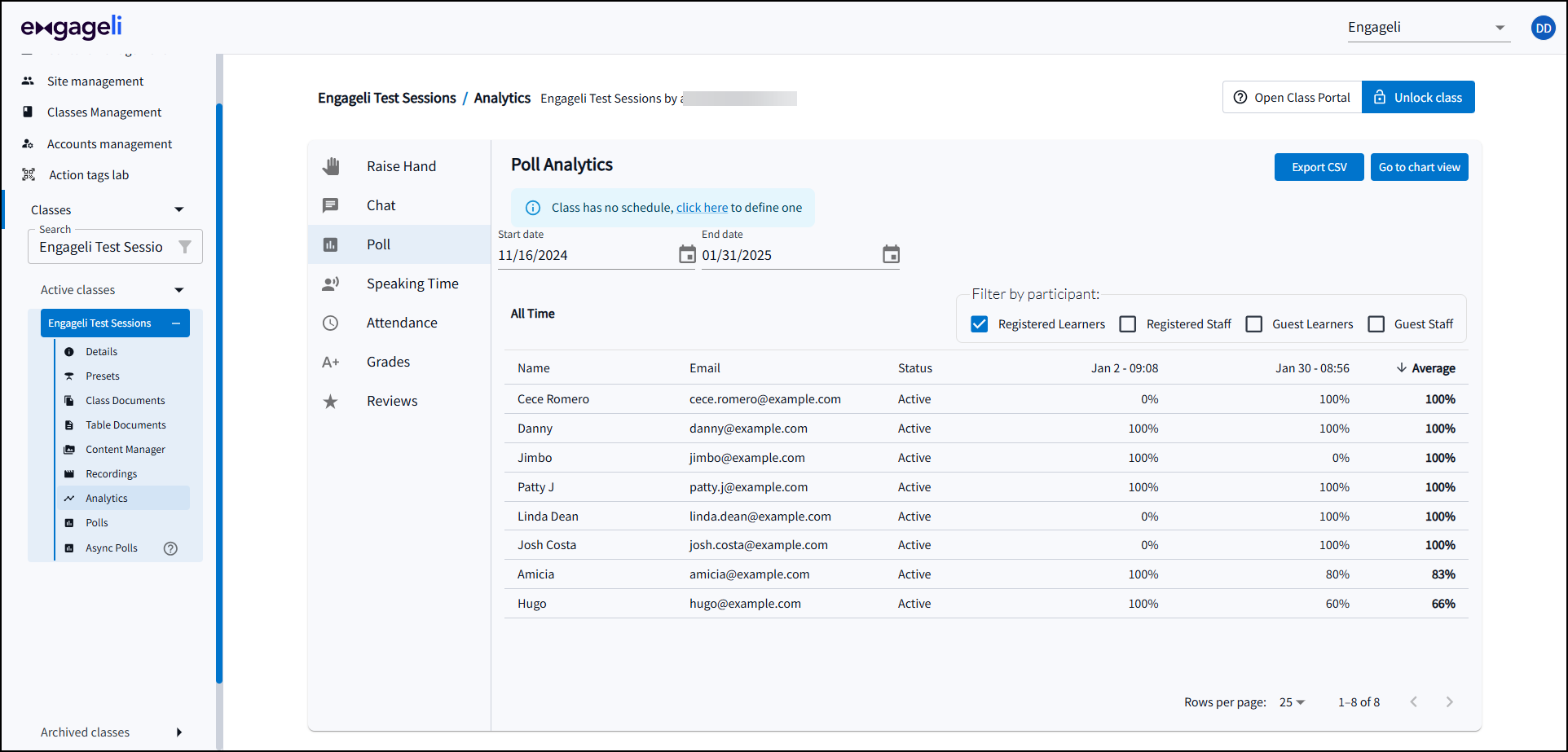This screenshot has height=752, width=1568.
Task: Open the DD user avatar menu
Action: click(x=1543, y=28)
